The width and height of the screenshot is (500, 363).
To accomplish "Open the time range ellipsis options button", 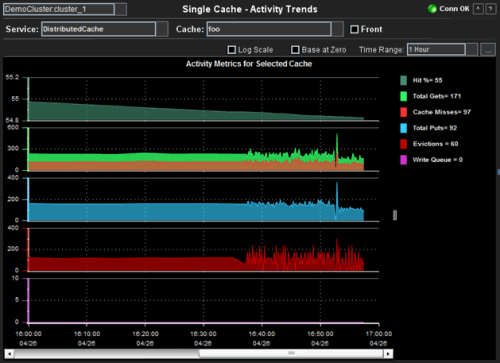I will [x=488, y=50].
